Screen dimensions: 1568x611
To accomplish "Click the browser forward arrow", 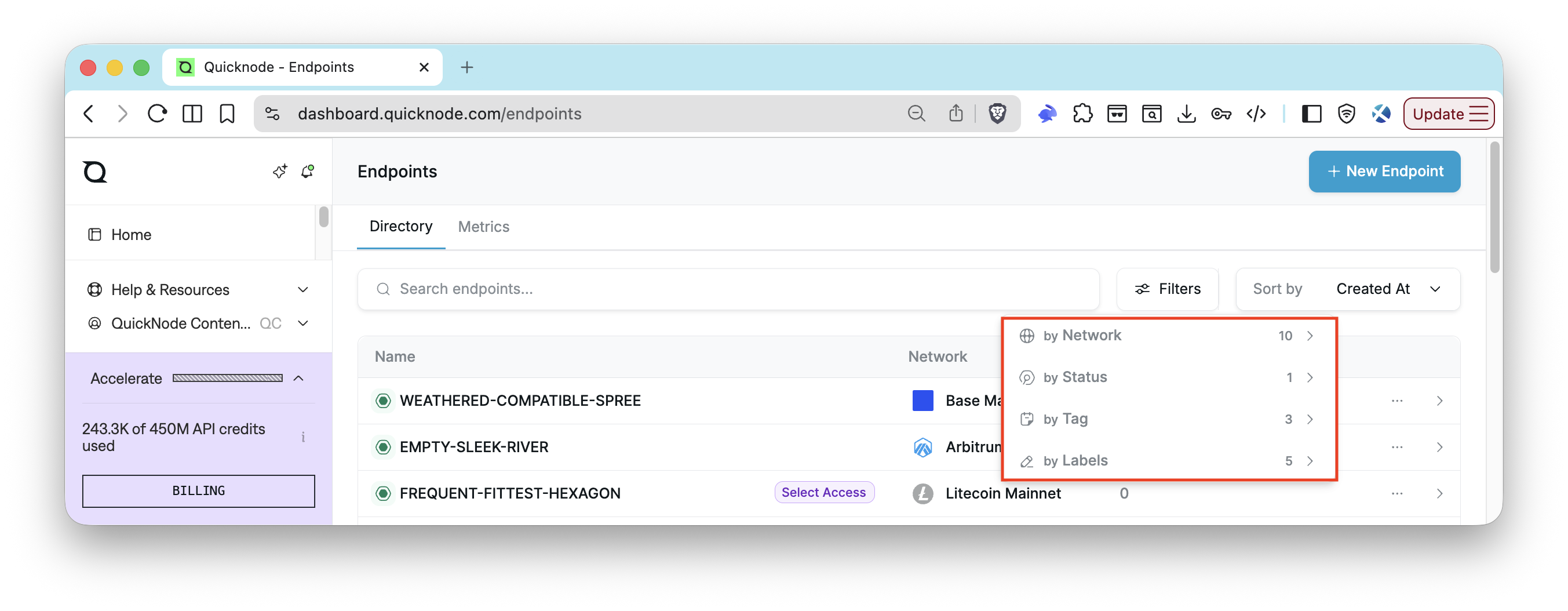I will point(122,113).
